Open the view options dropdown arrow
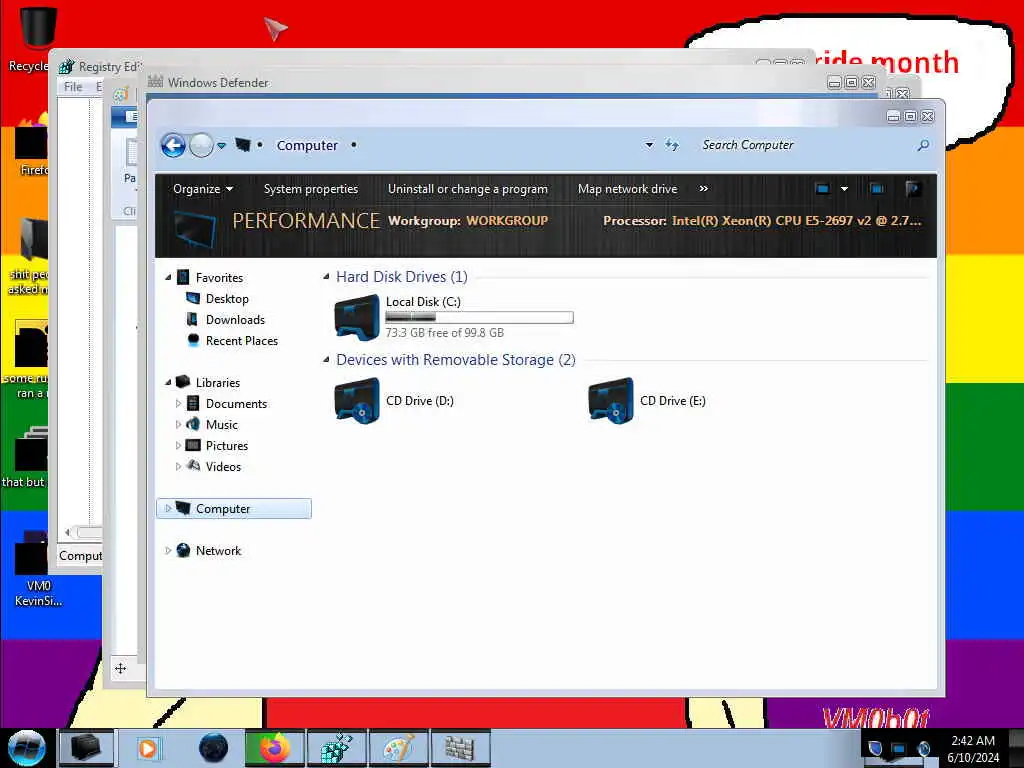1024x768 pixels. click(844, 189)
